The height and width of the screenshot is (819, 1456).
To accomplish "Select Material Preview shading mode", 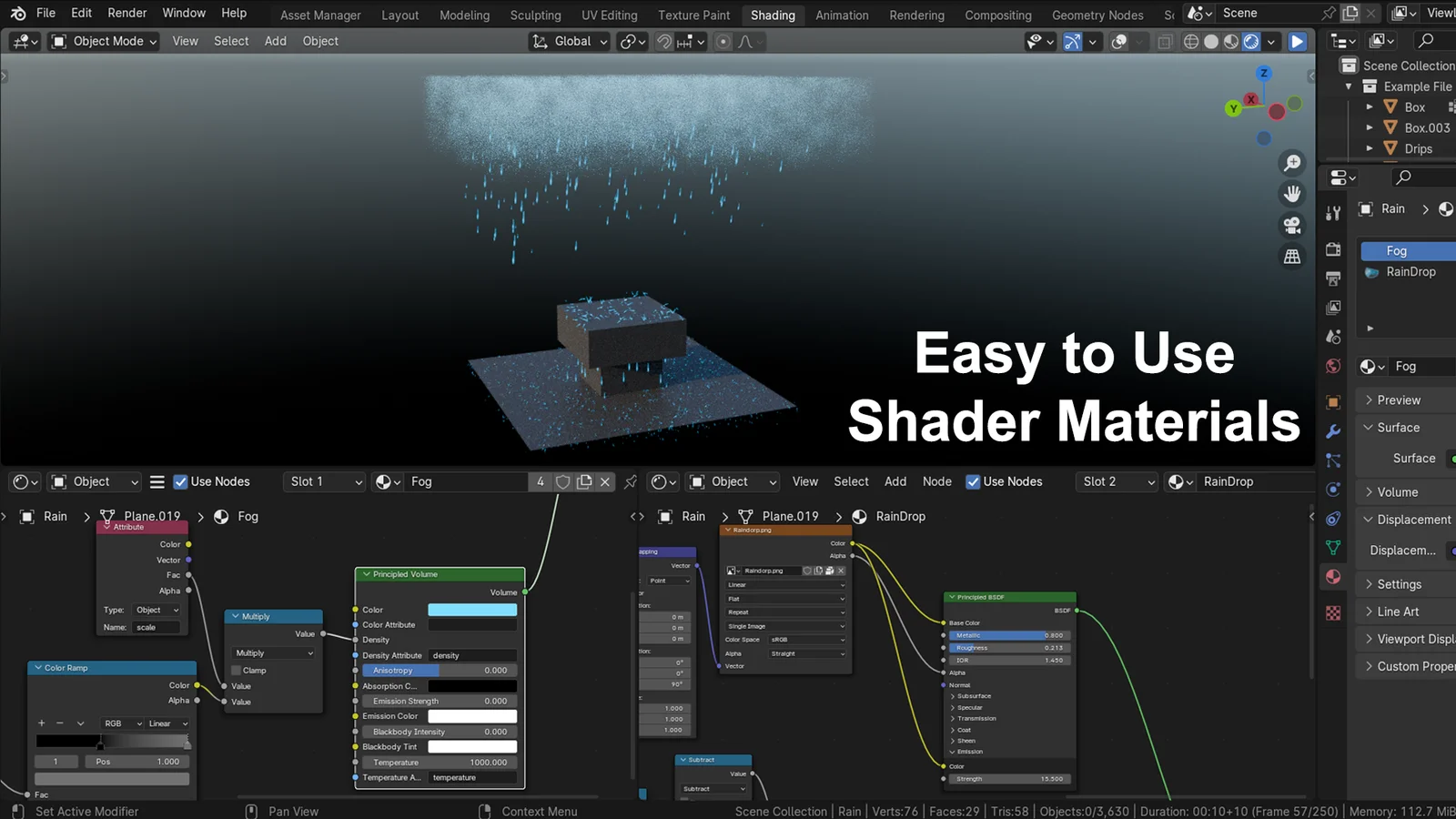I will [x=1230, y=41].
